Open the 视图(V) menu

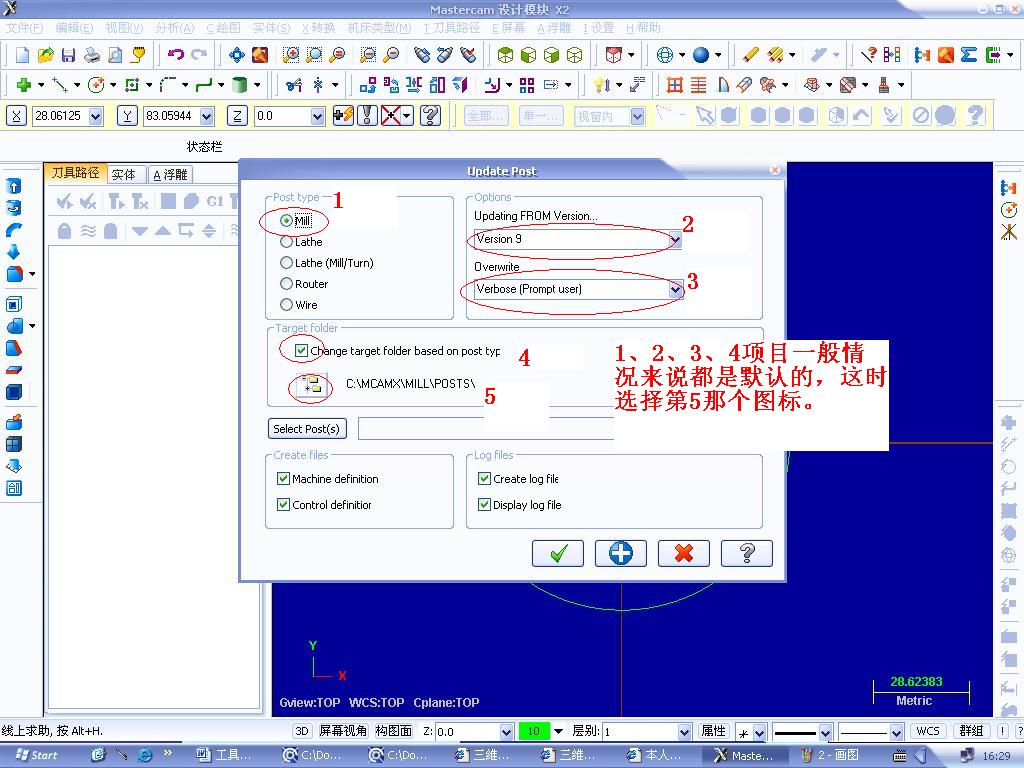click(124, 28)
